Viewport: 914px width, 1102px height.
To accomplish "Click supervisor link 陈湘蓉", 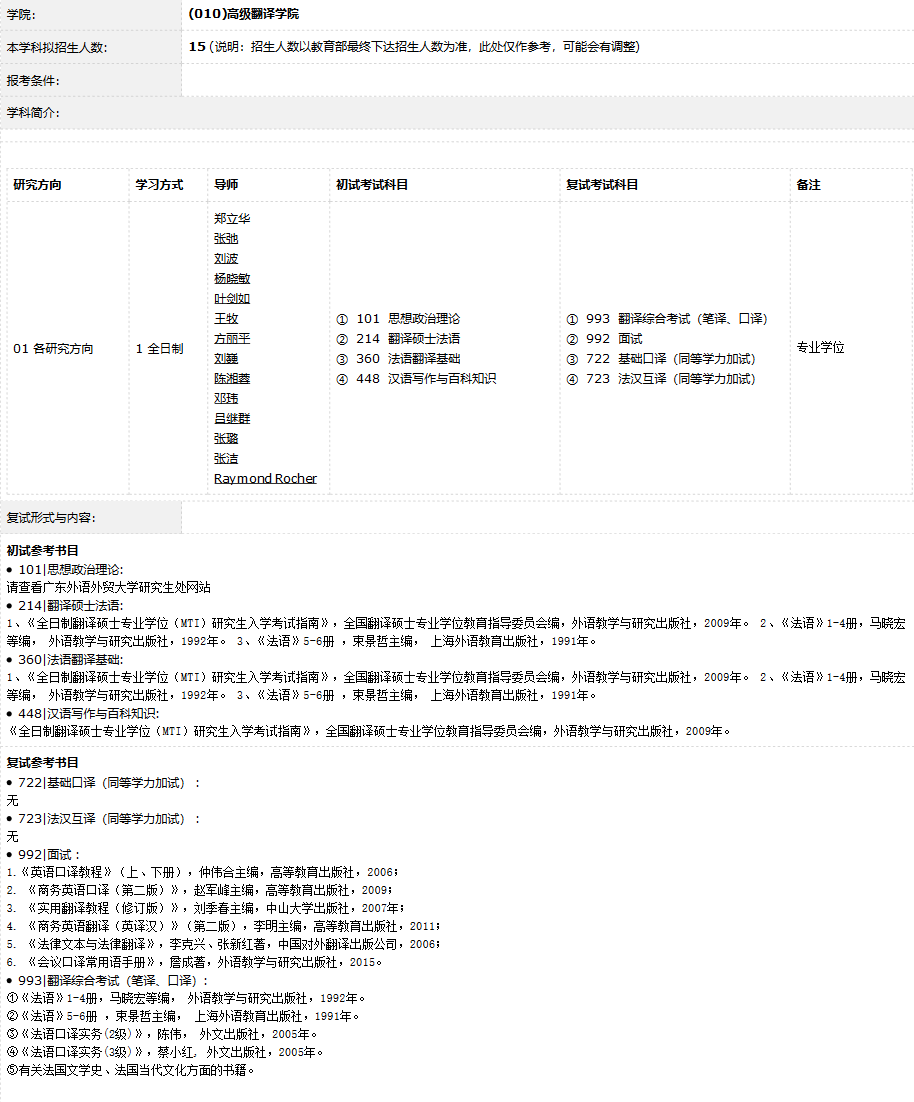I will pyautogui.click(x=232, y=378).
